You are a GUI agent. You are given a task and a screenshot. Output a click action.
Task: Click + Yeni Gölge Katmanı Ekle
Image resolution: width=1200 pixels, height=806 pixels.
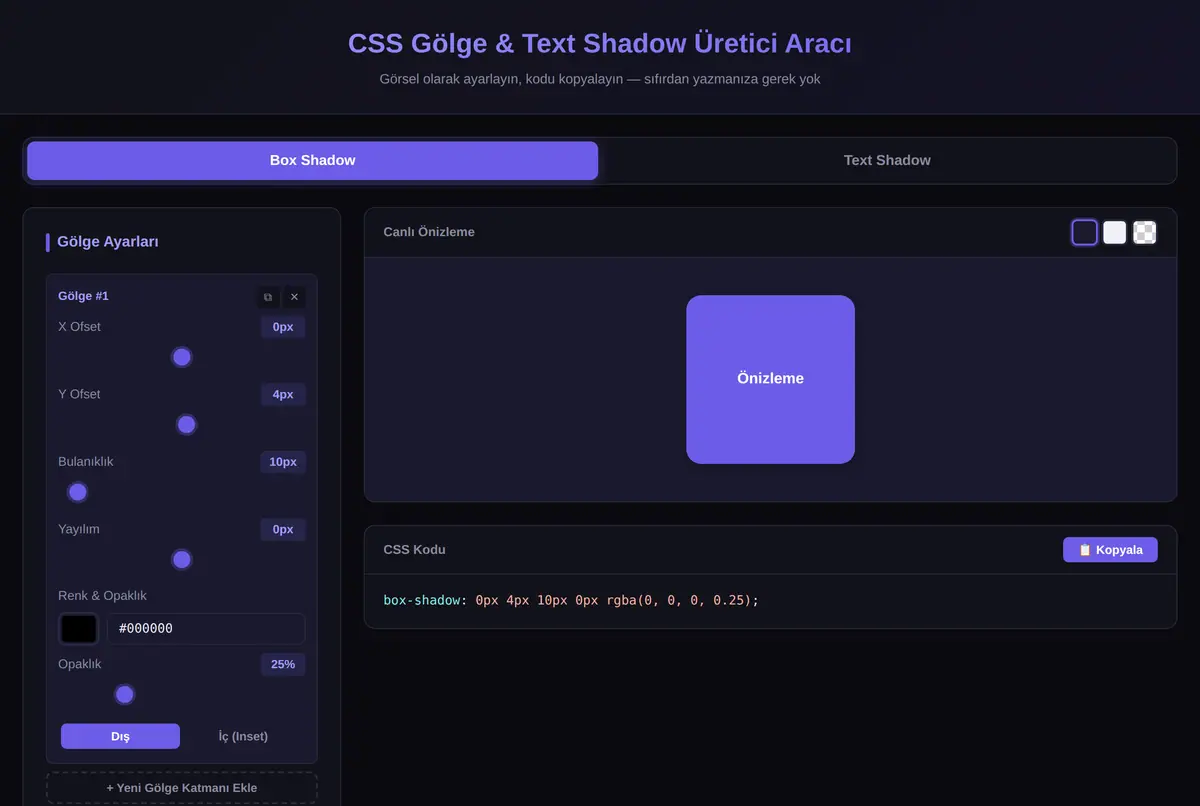182,788
